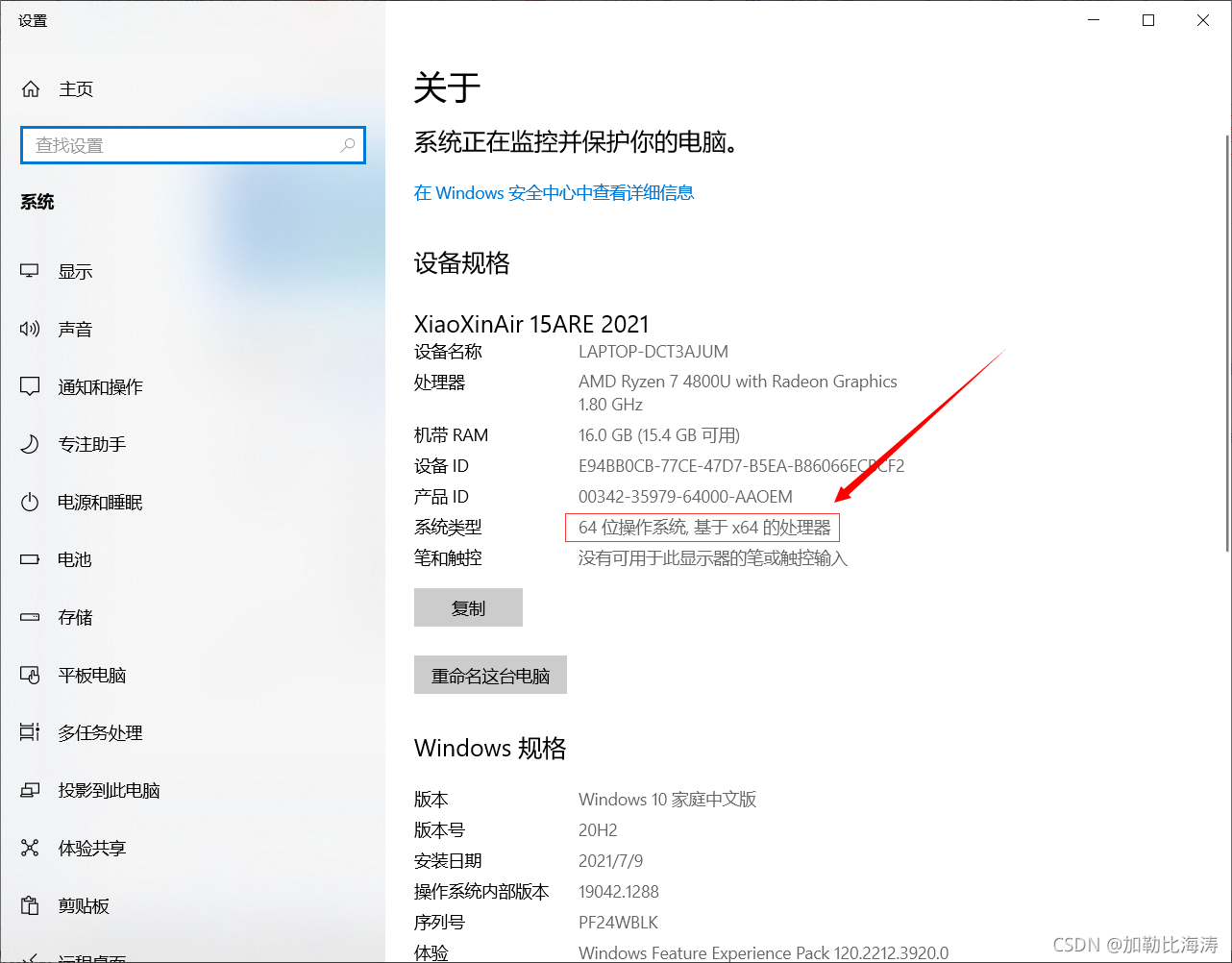This screenshot has width=1232, height=963.
Task: Click the home icon beside 主页
Action: click(x=31, y=89)
